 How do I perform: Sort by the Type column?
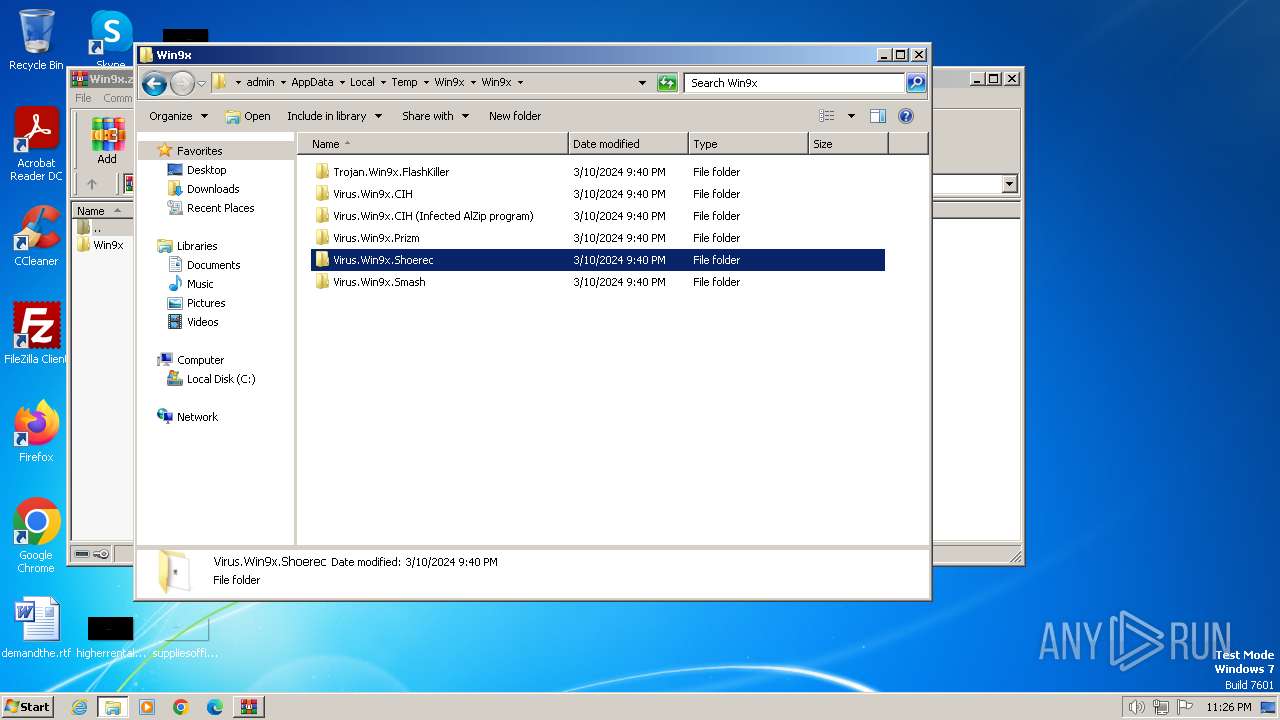point(748,144)
